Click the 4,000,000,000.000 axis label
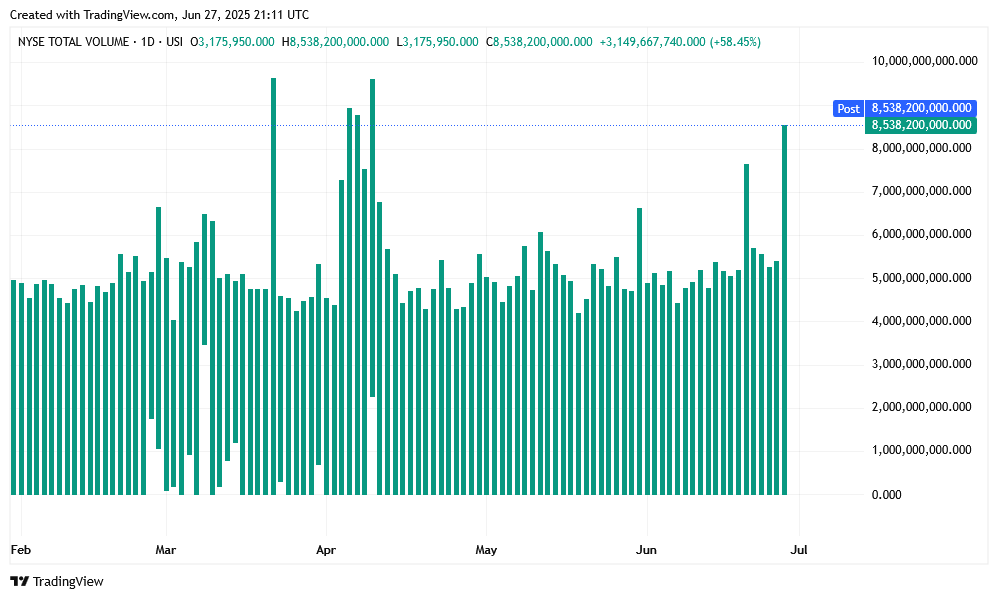 (x=921, y=321)
